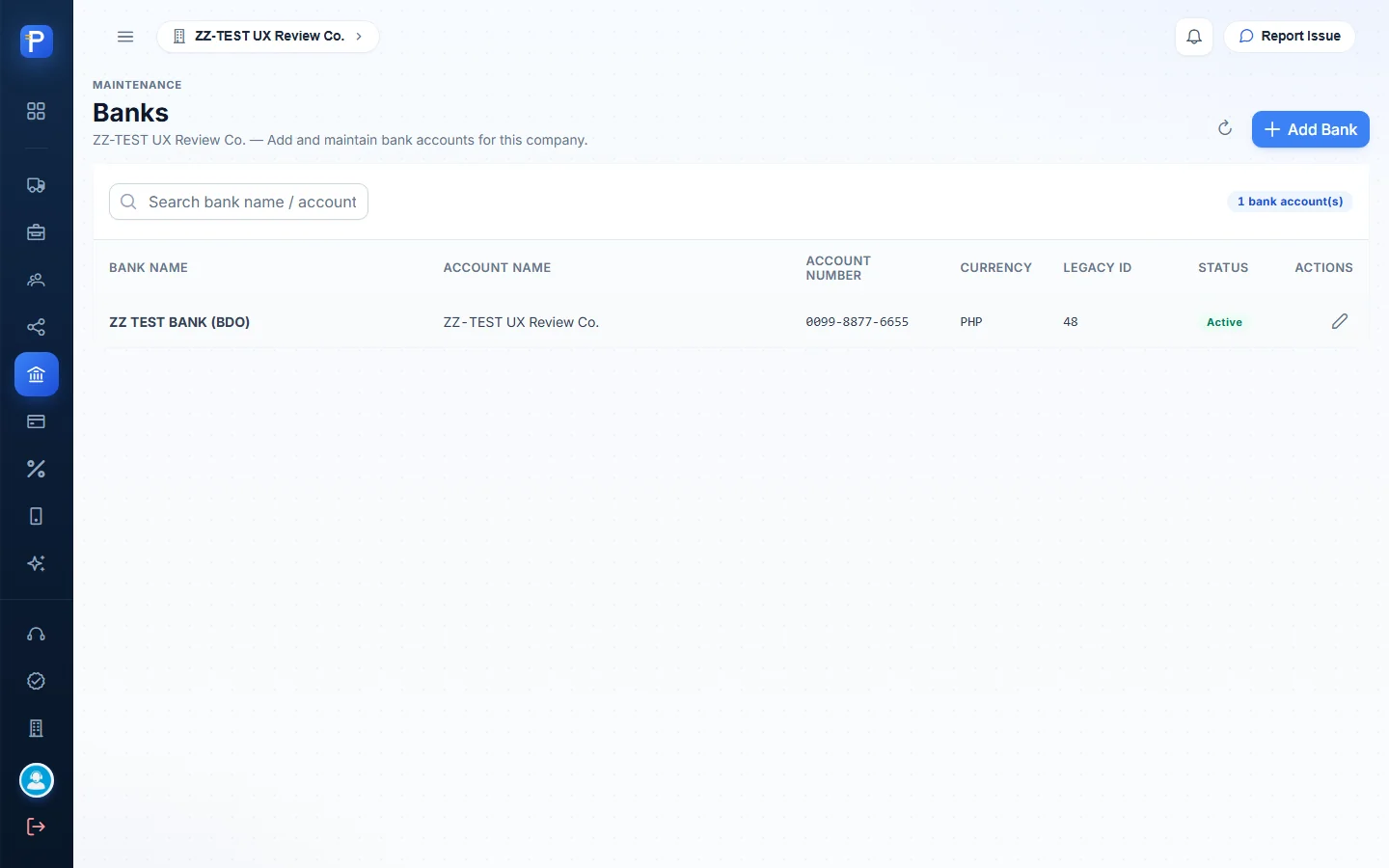Toggle the hamburger menu
Image resolution: width=1389 pixels, height=868 pixels.
pyautogui.click(x=125, y=37)
